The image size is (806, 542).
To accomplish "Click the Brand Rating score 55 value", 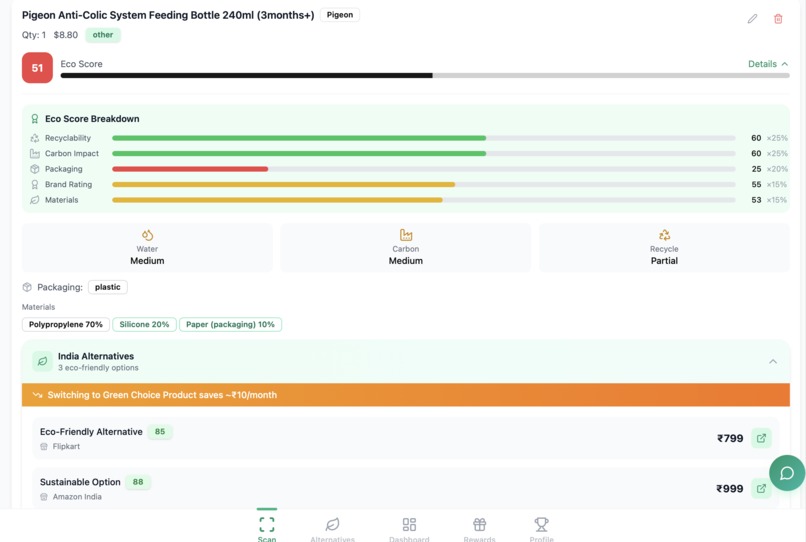I will pos(756,184).
